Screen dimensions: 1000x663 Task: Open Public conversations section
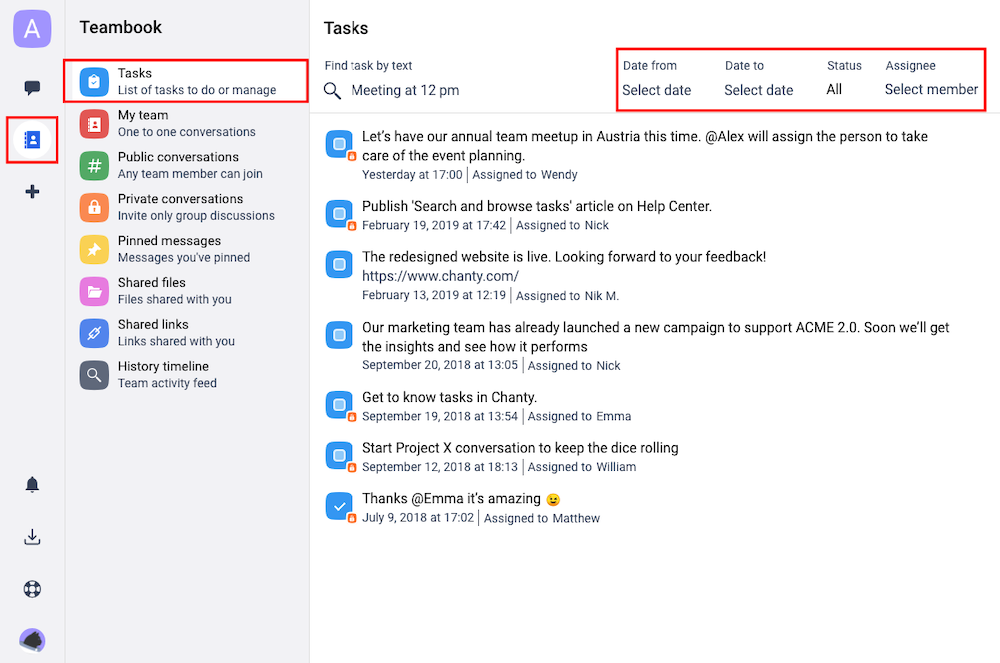(186, 165)
